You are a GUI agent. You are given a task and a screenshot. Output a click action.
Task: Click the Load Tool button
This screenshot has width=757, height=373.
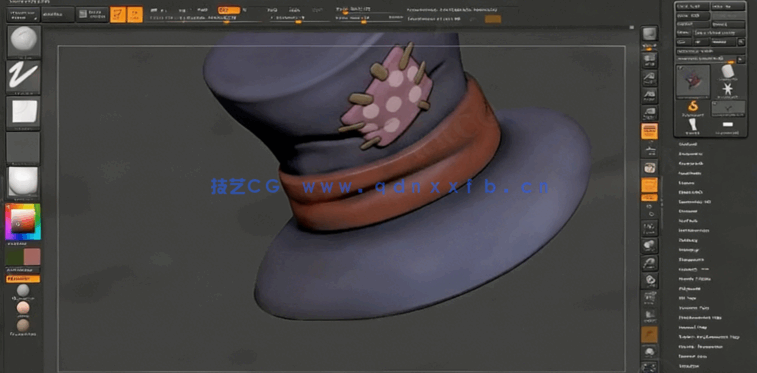click(692, 6)
